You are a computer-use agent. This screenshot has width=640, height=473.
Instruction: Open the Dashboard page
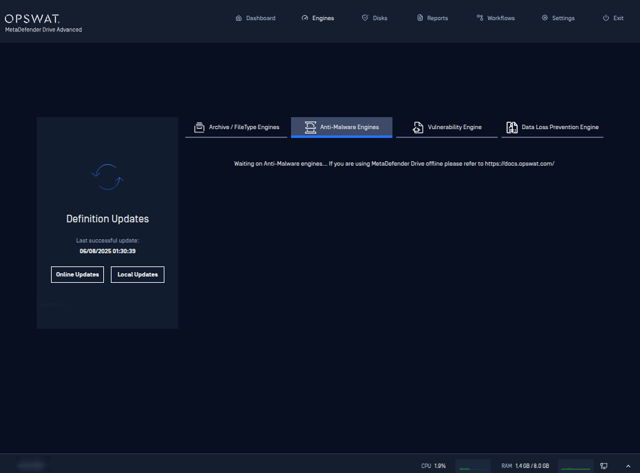pos(256,18)
